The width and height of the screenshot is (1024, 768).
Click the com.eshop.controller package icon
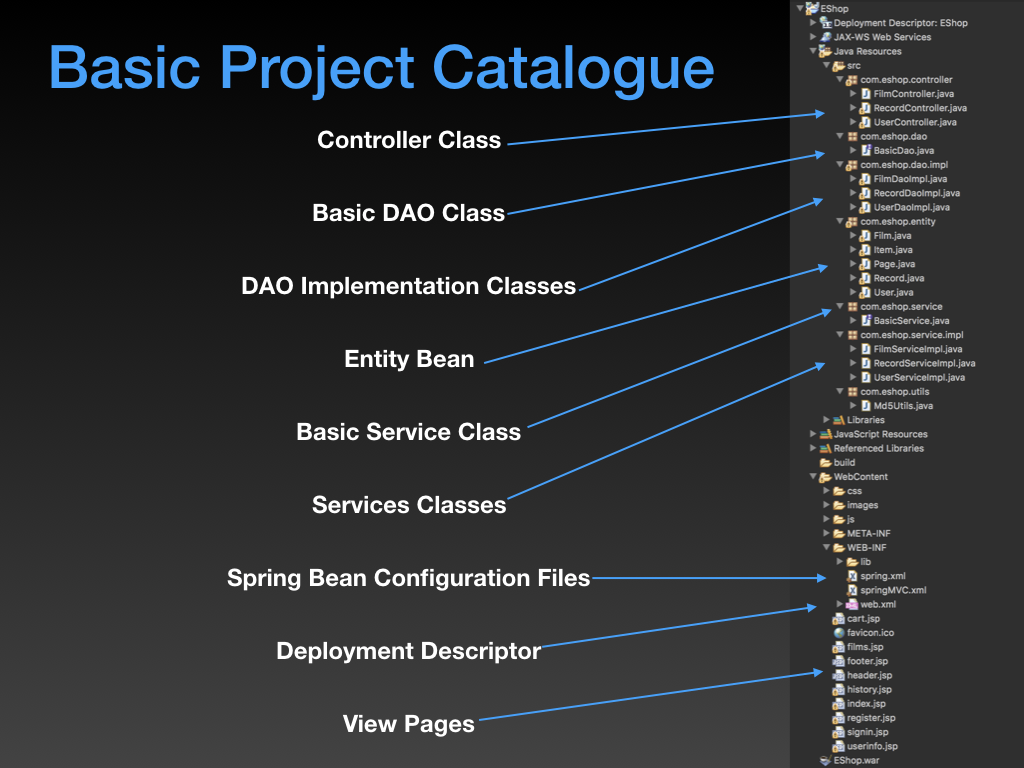[852, 80]
